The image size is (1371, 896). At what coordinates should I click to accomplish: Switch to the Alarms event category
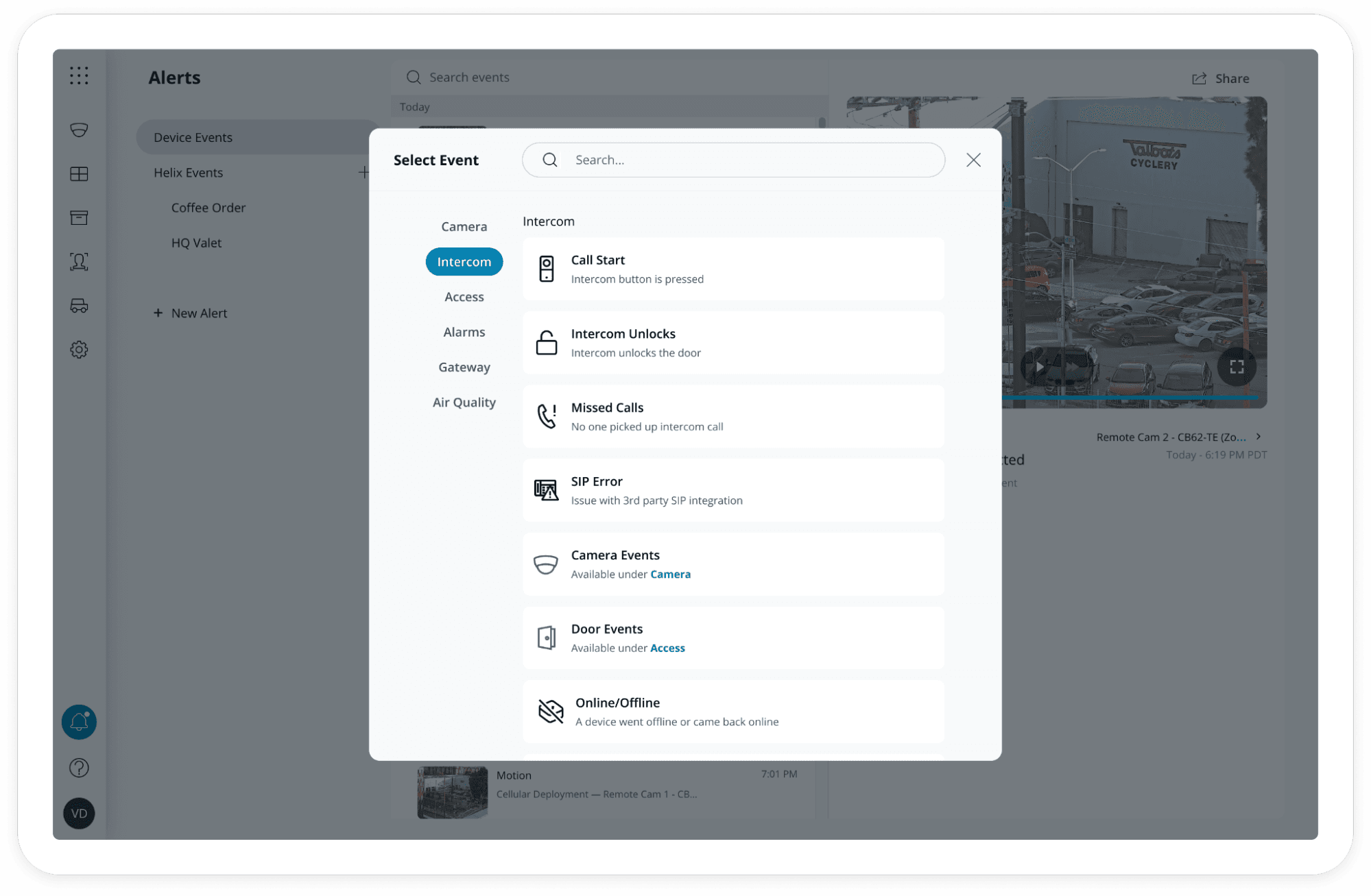[x=464, y=332]
